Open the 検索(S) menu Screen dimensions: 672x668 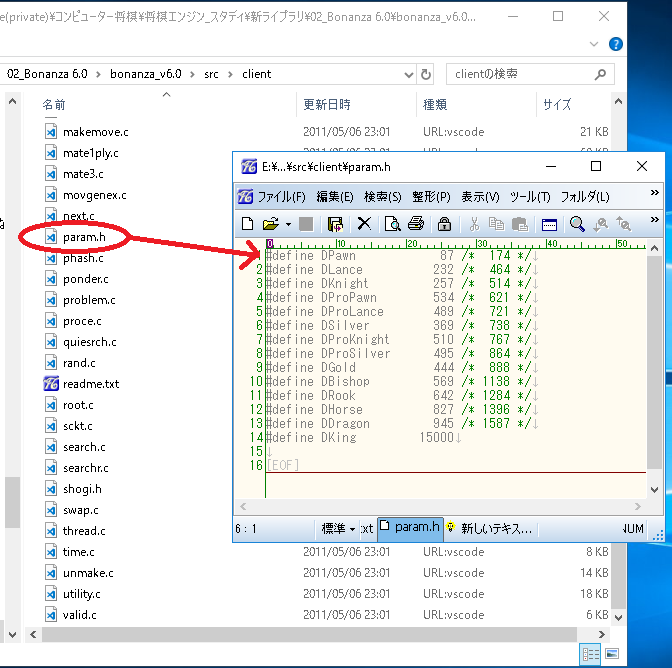(383, 197)
